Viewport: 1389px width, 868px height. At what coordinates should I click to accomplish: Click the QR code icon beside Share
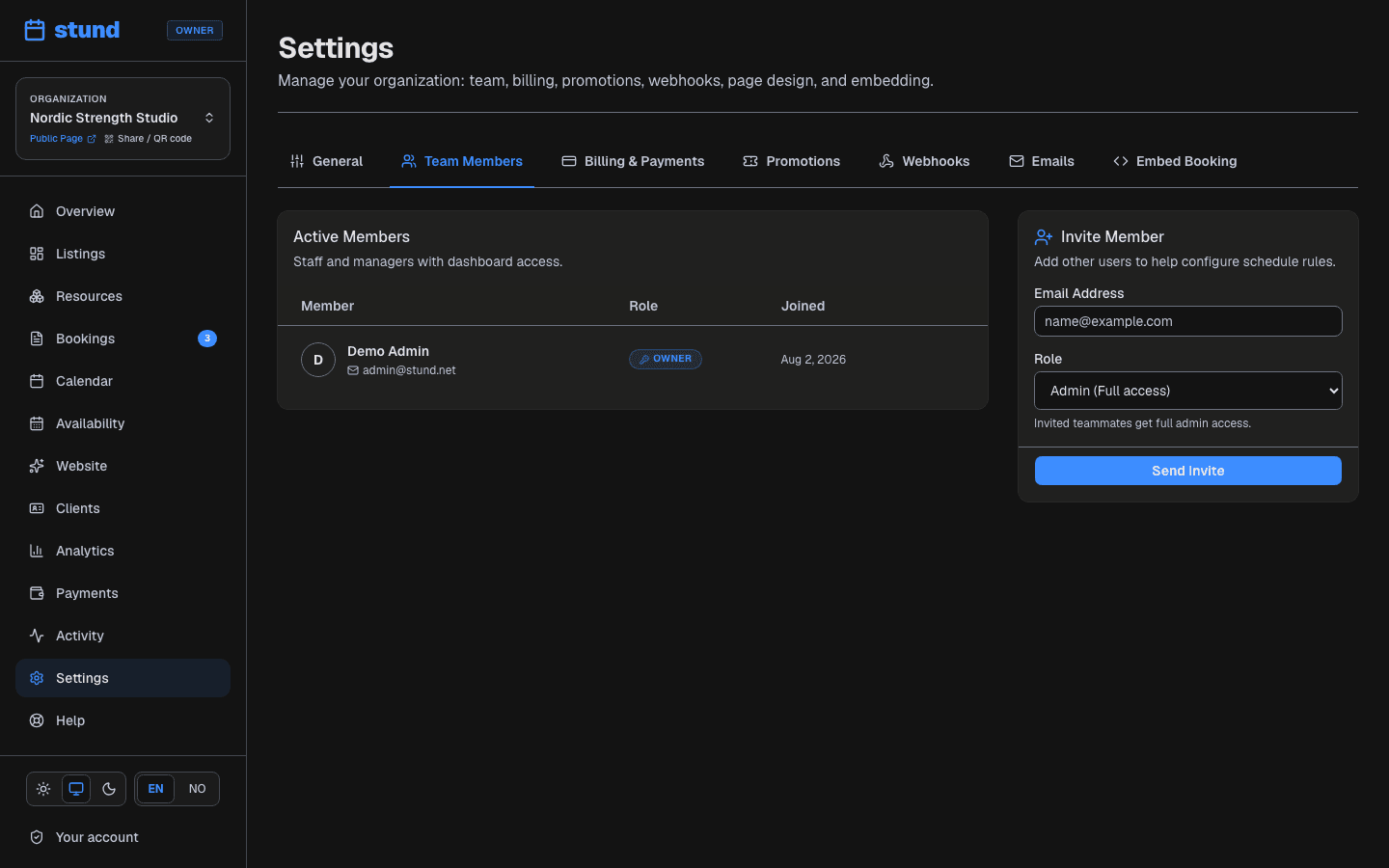[109, 139]
